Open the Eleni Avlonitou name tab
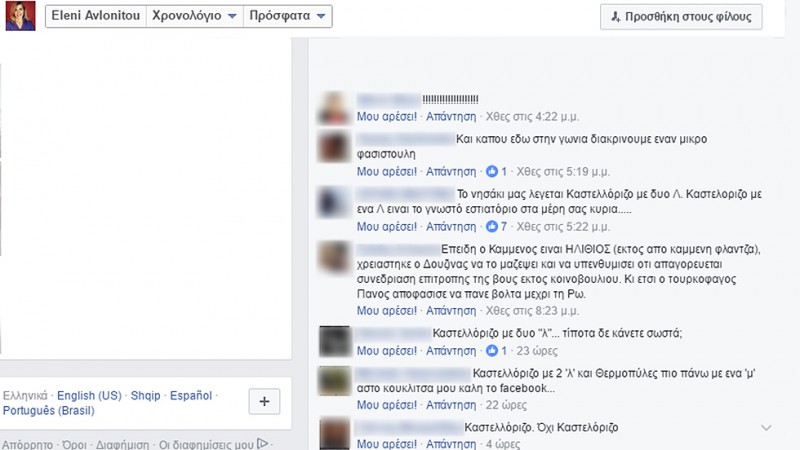This screenshot has height=450, width=800. coord(96,16)
